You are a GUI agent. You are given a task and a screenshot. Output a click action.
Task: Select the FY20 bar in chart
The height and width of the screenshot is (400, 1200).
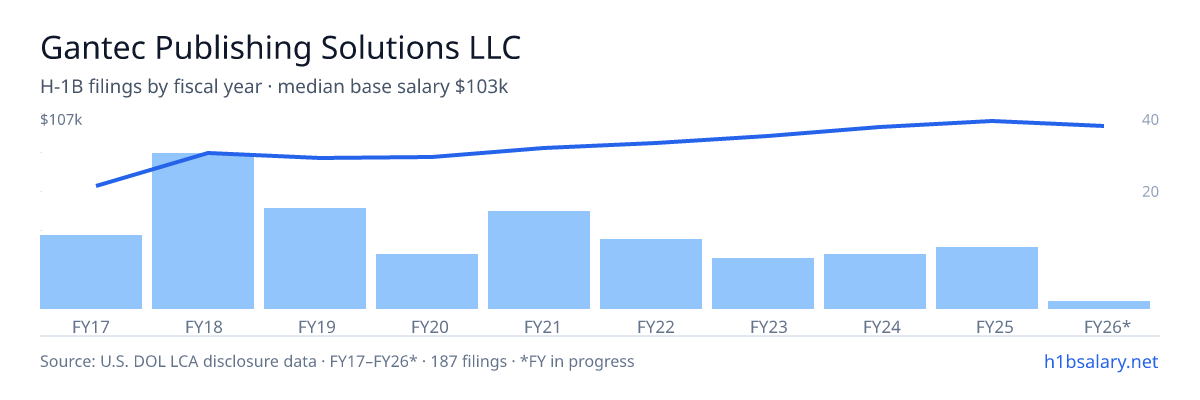(427, 281)
